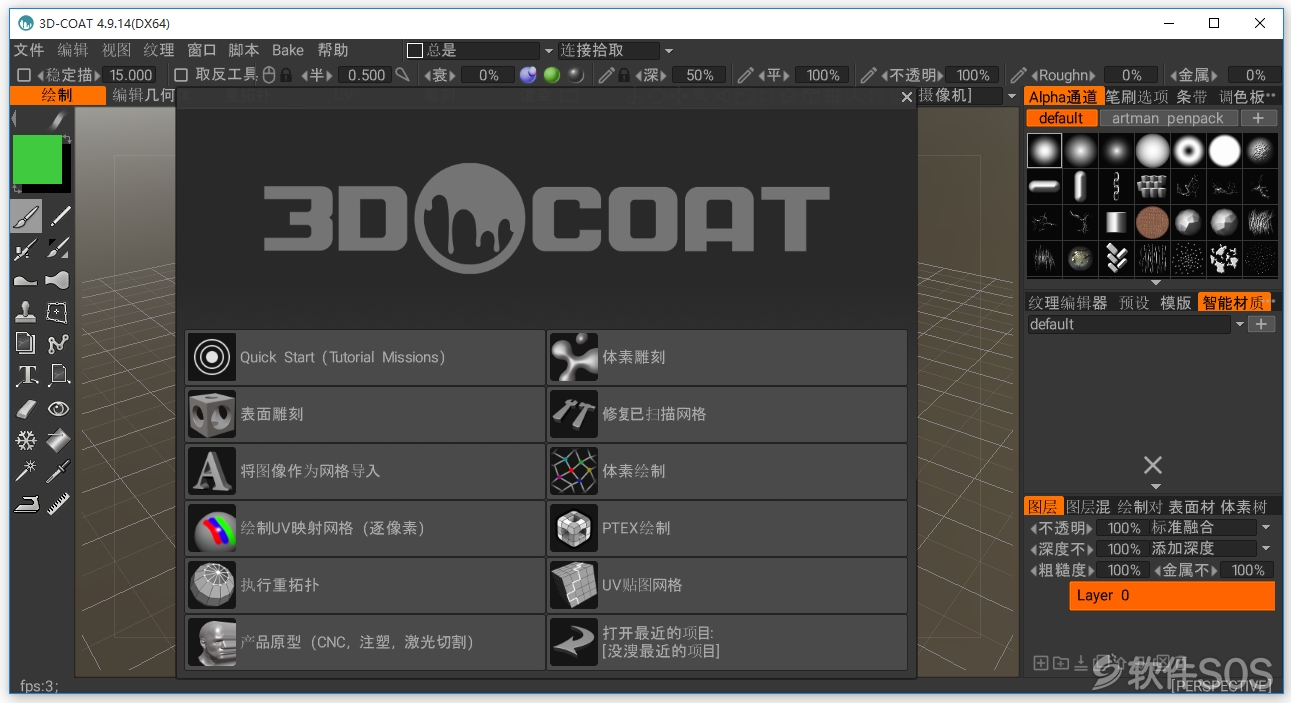Select the magic wand tool
This screenshot has width=1291, height=703.
pyautogui.click(x=26, y=472)
